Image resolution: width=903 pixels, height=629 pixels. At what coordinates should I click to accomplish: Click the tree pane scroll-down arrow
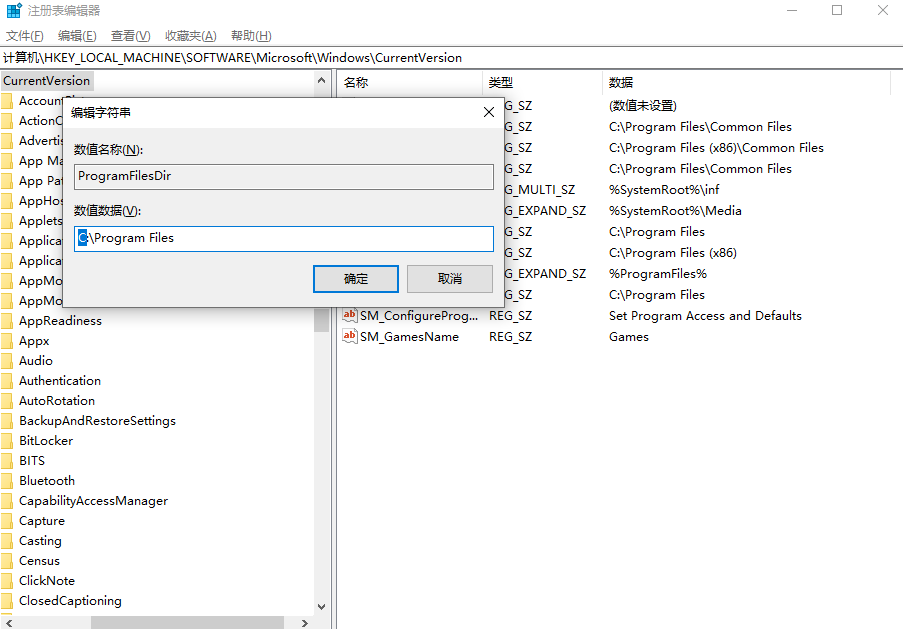point(321,607)
